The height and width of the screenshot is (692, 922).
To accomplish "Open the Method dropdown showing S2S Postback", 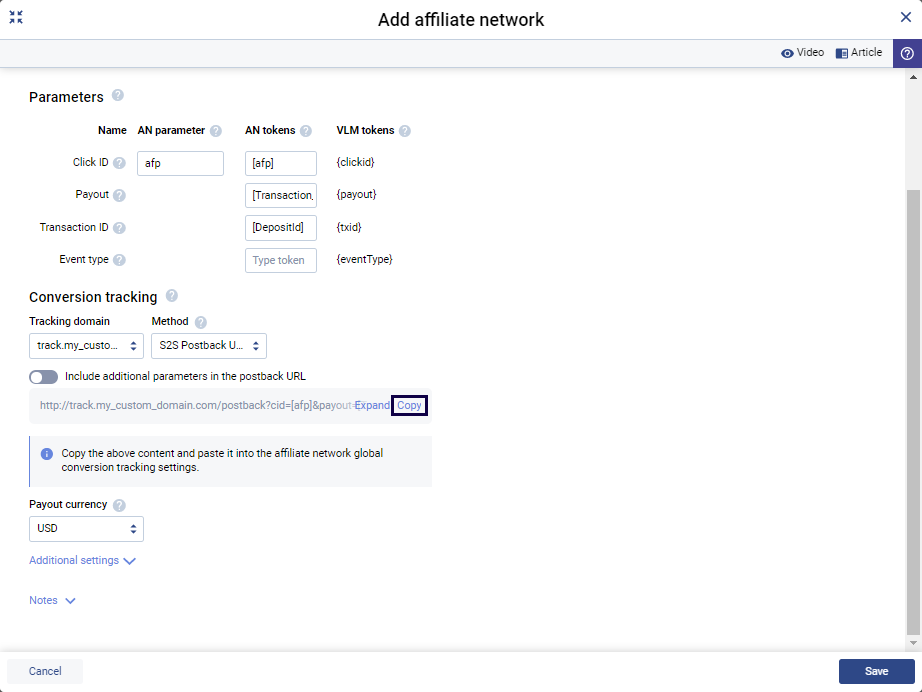I will (x=209, y=346).
